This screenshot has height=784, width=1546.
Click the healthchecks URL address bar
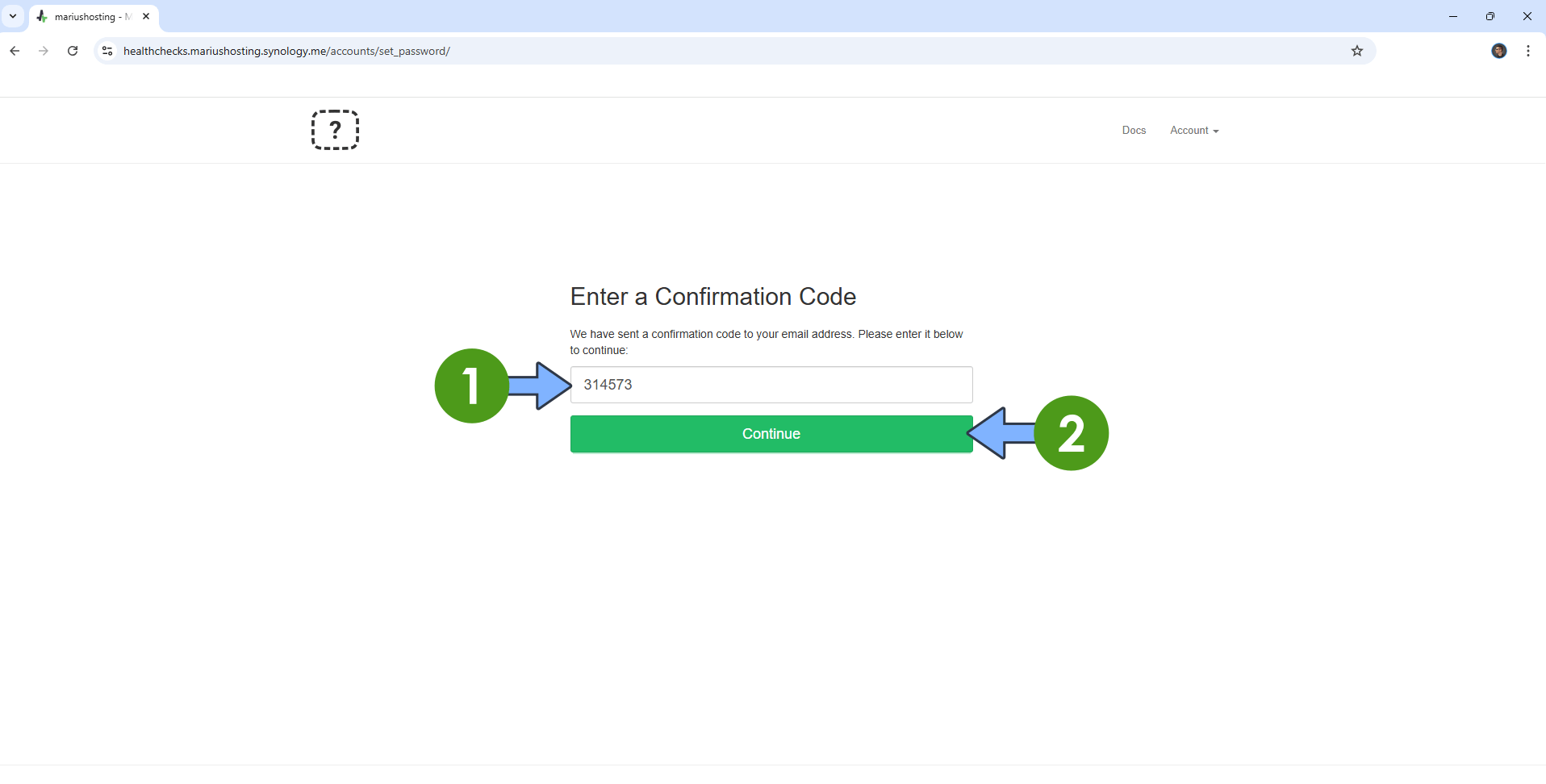(646, 51)
